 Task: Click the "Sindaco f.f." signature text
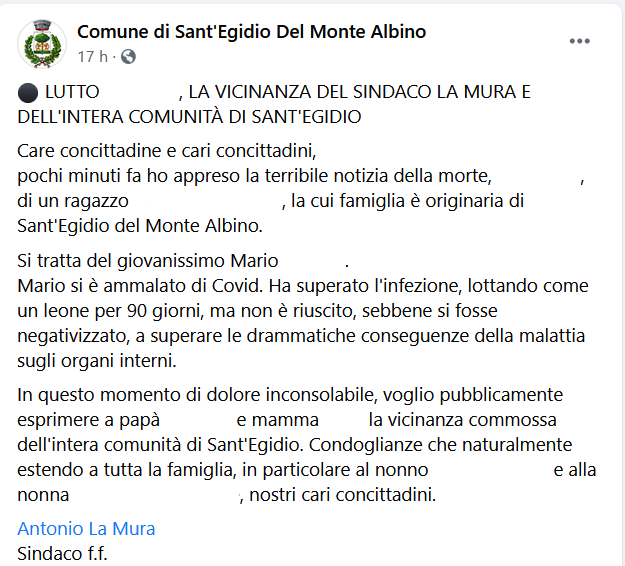(x=62, y=552)
